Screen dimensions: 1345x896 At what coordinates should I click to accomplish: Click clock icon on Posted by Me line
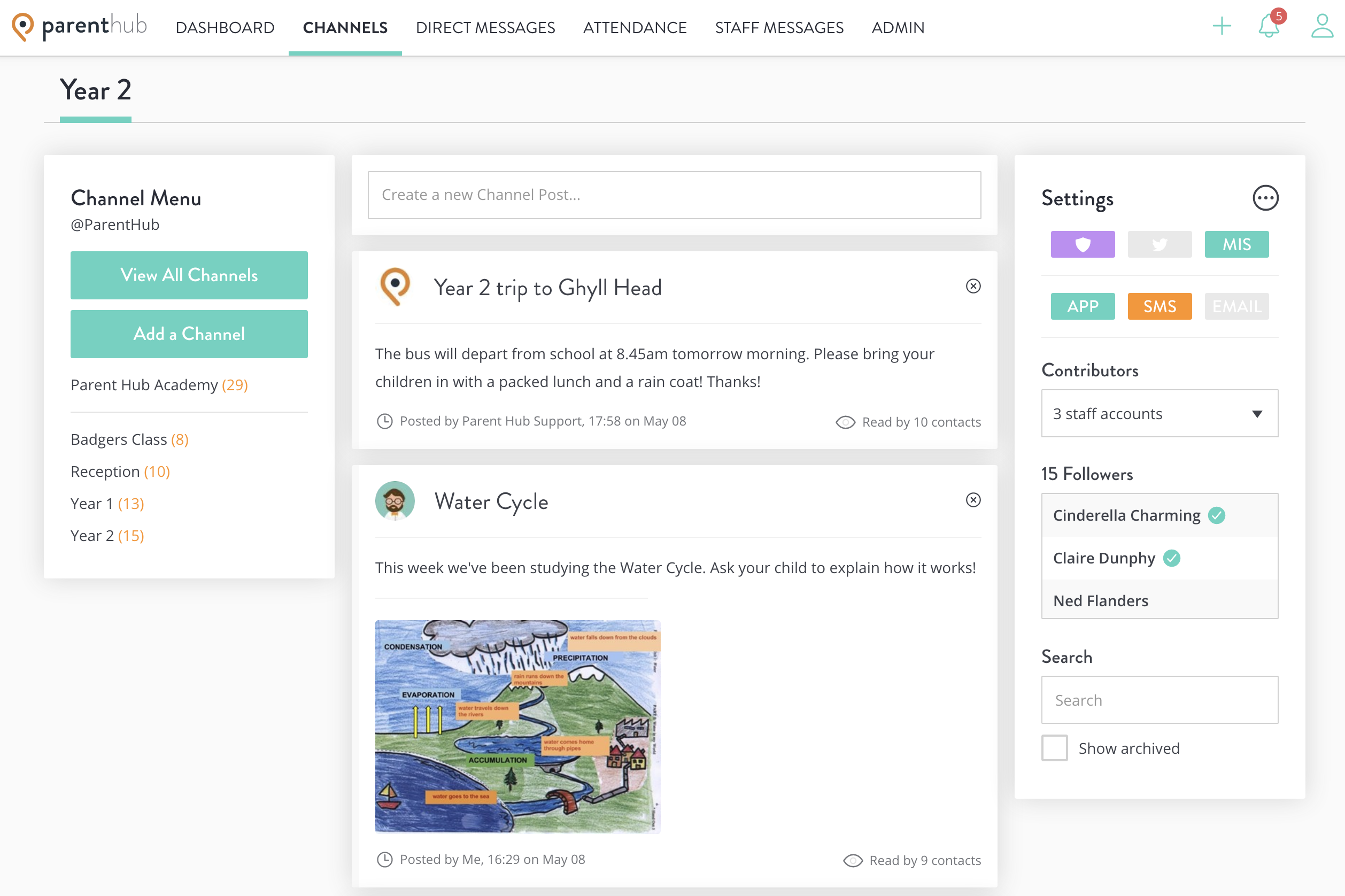pyautogui.click(x=384, y=860)
